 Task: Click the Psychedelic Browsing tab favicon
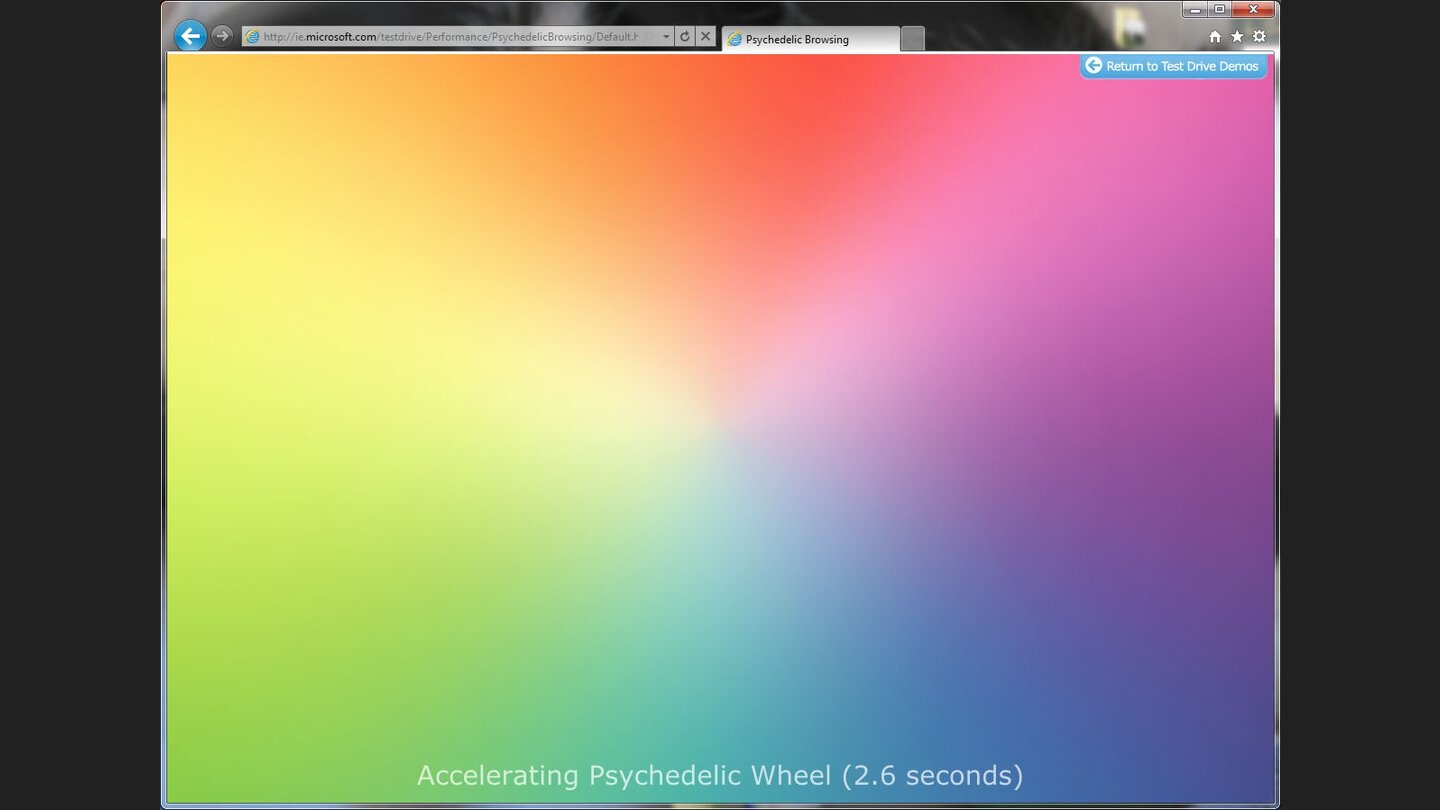click(x=735, y=39)
